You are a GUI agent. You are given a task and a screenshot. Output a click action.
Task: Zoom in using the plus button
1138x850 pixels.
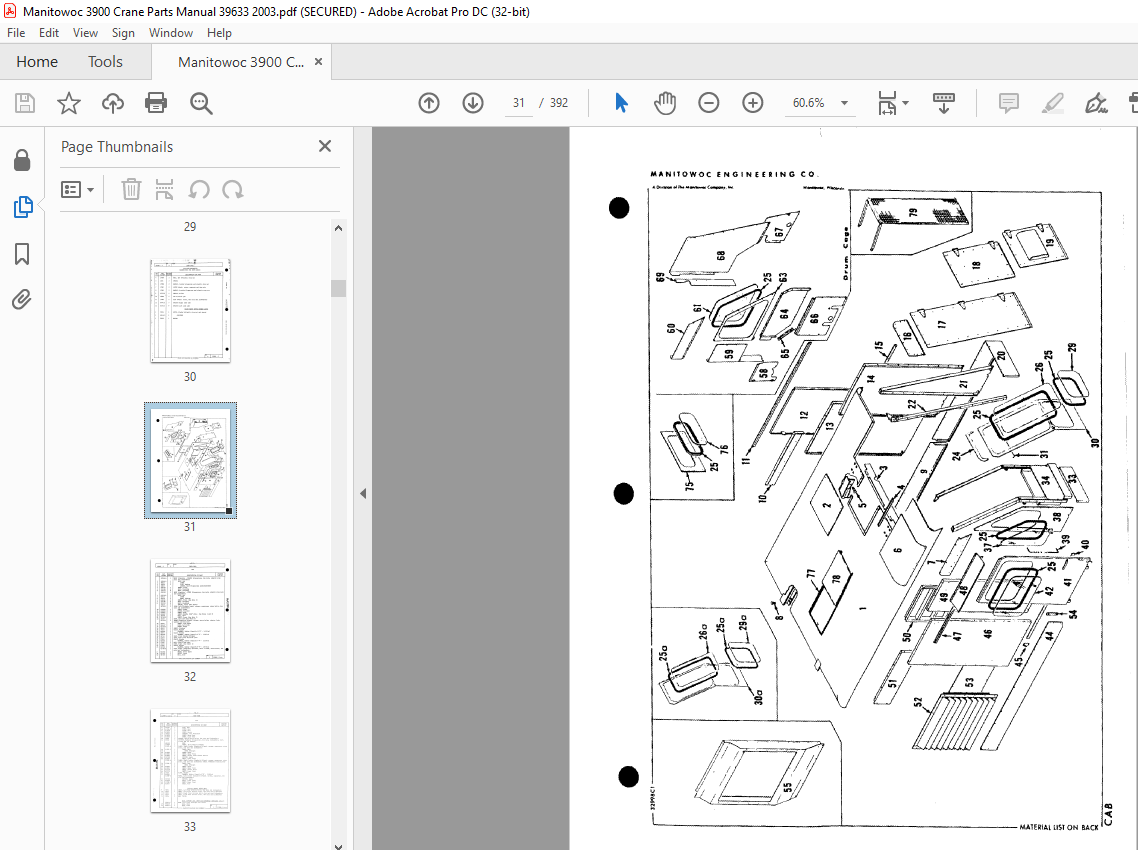tap(753, 103)
